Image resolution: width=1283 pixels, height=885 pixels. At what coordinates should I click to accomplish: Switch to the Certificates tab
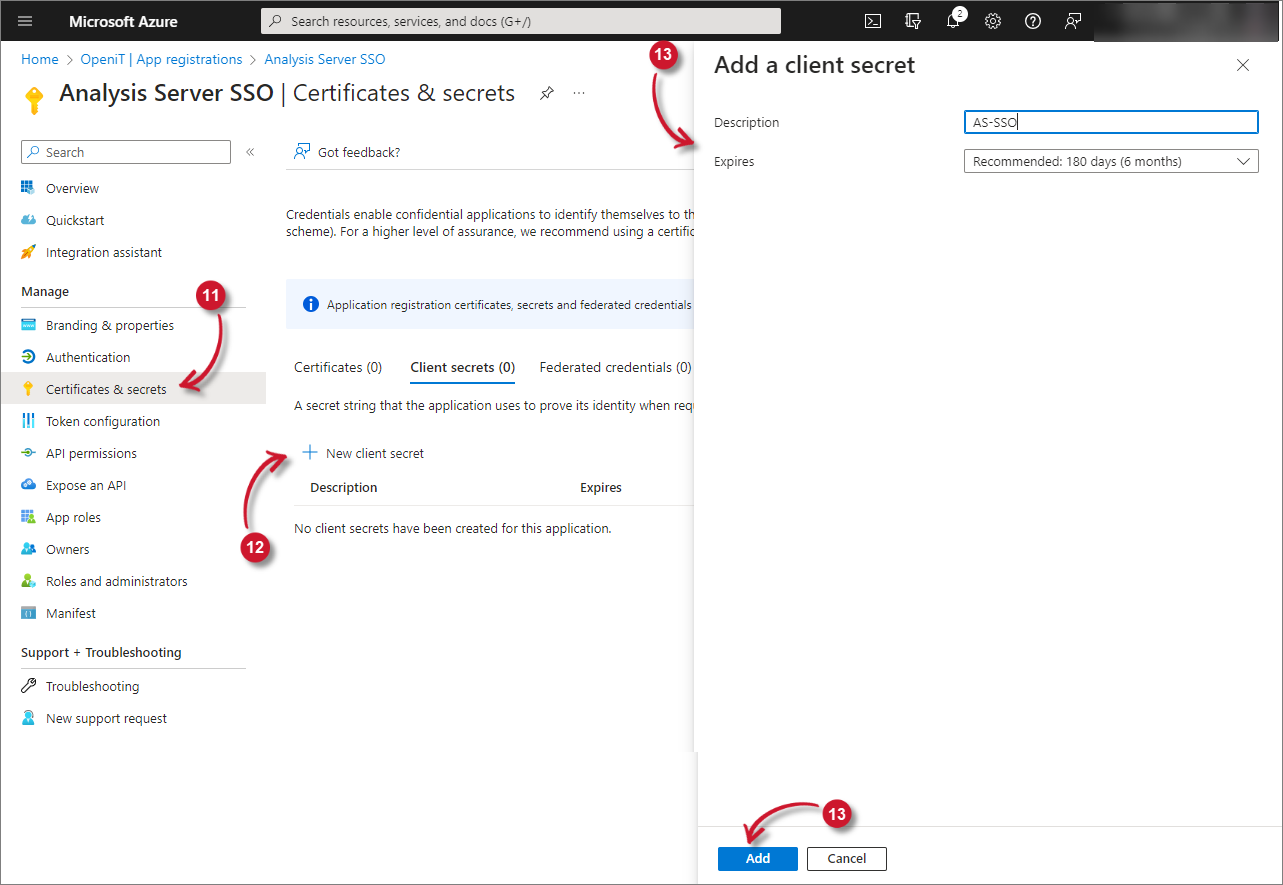click(x=337, y=367)
